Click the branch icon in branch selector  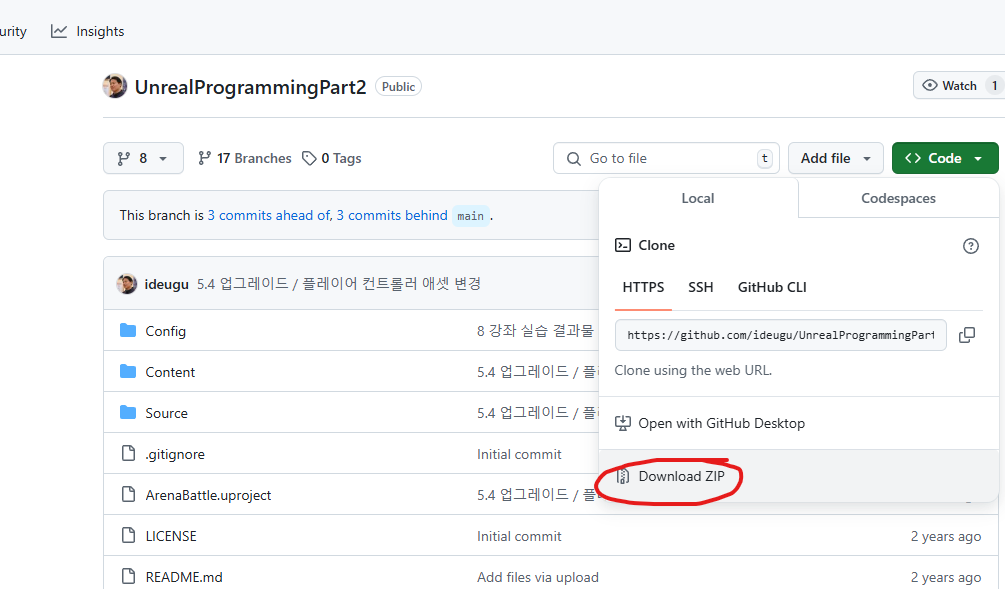pyautogui.click(x=124, y=158)
